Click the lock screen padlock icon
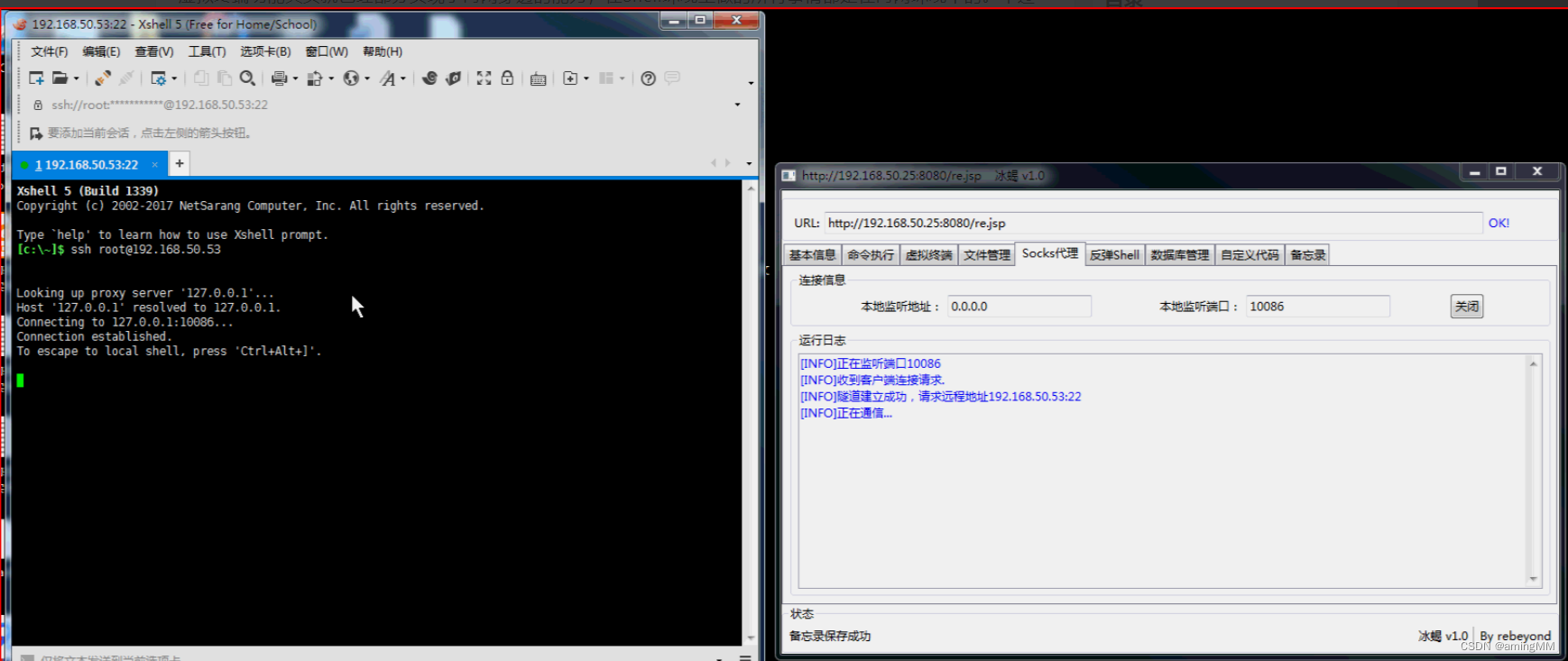This screenshot has height=661, width=1568. 508,78
